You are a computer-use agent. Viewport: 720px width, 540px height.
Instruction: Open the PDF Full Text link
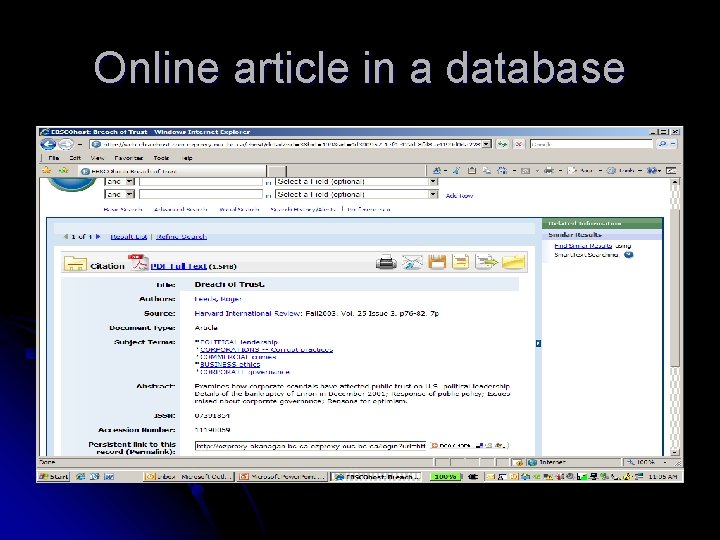179,266
